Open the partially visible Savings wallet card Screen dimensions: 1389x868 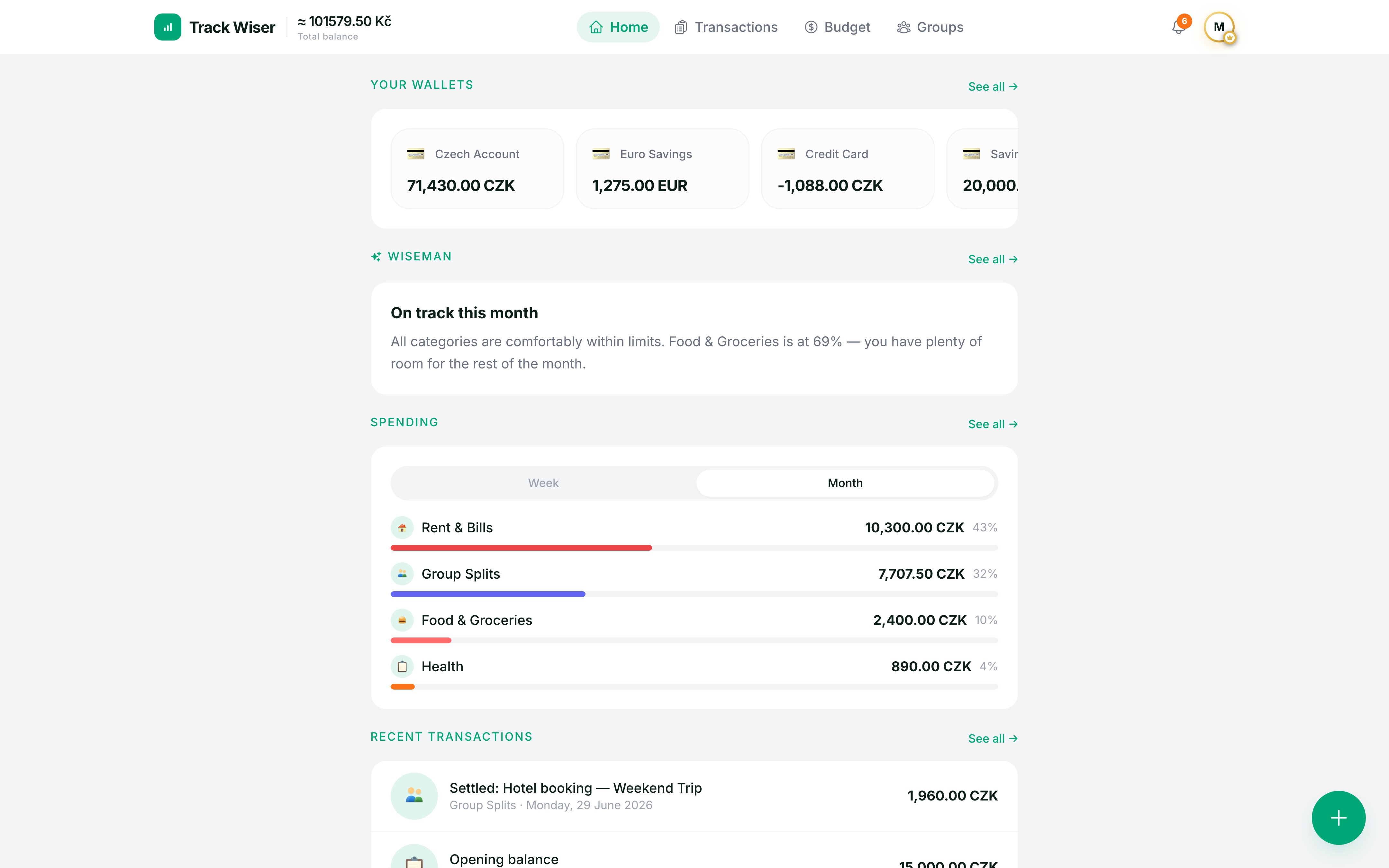[x=983, y=169]
